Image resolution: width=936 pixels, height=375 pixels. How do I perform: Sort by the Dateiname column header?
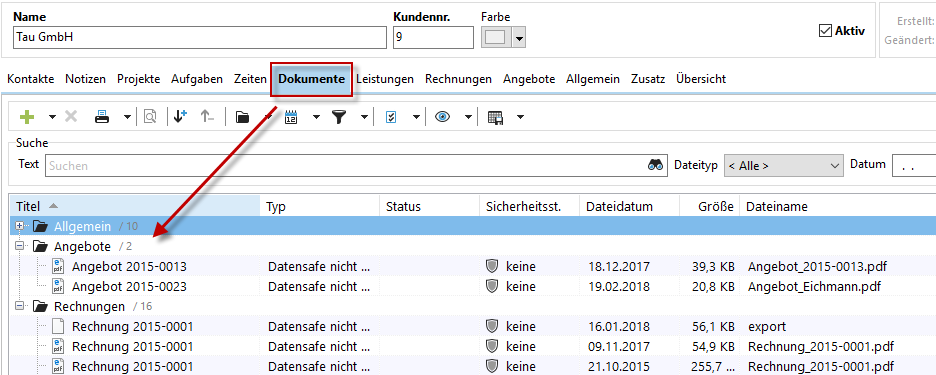838,207
